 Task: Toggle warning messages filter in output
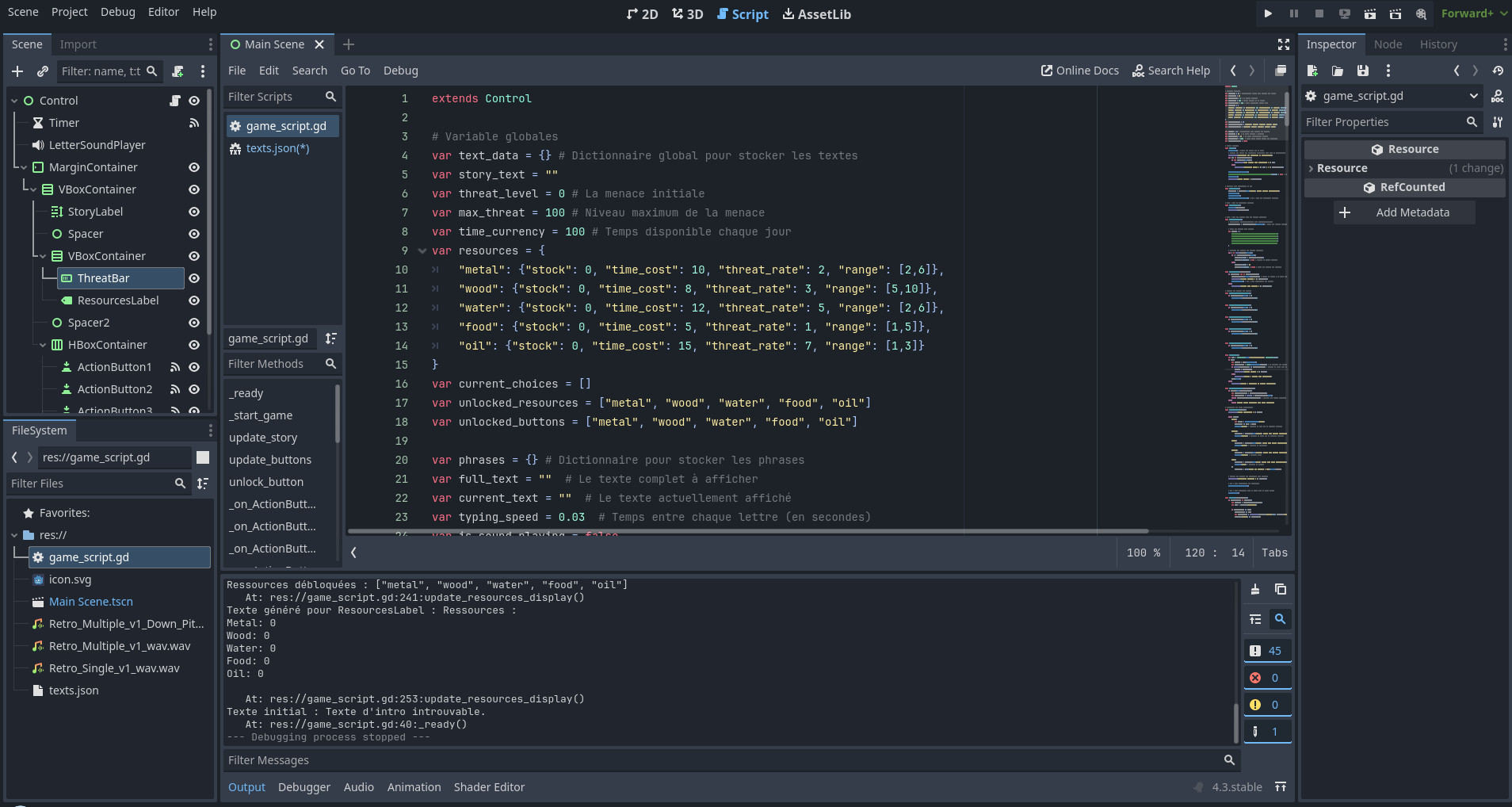click(x=1268, y=705)
